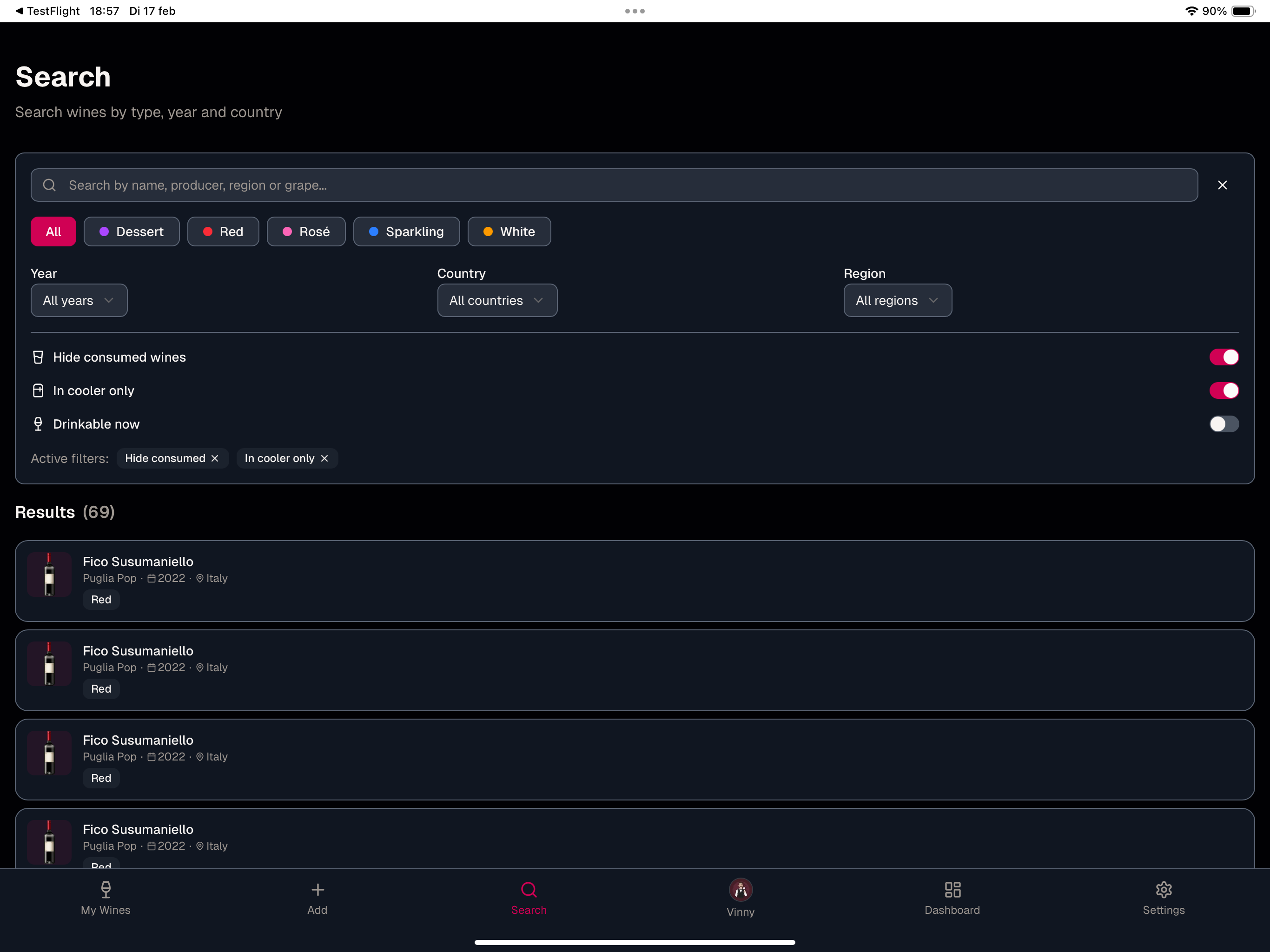Toggle In cooler only switch
Screen dimensions: 1270x952
pos(1224,390)
